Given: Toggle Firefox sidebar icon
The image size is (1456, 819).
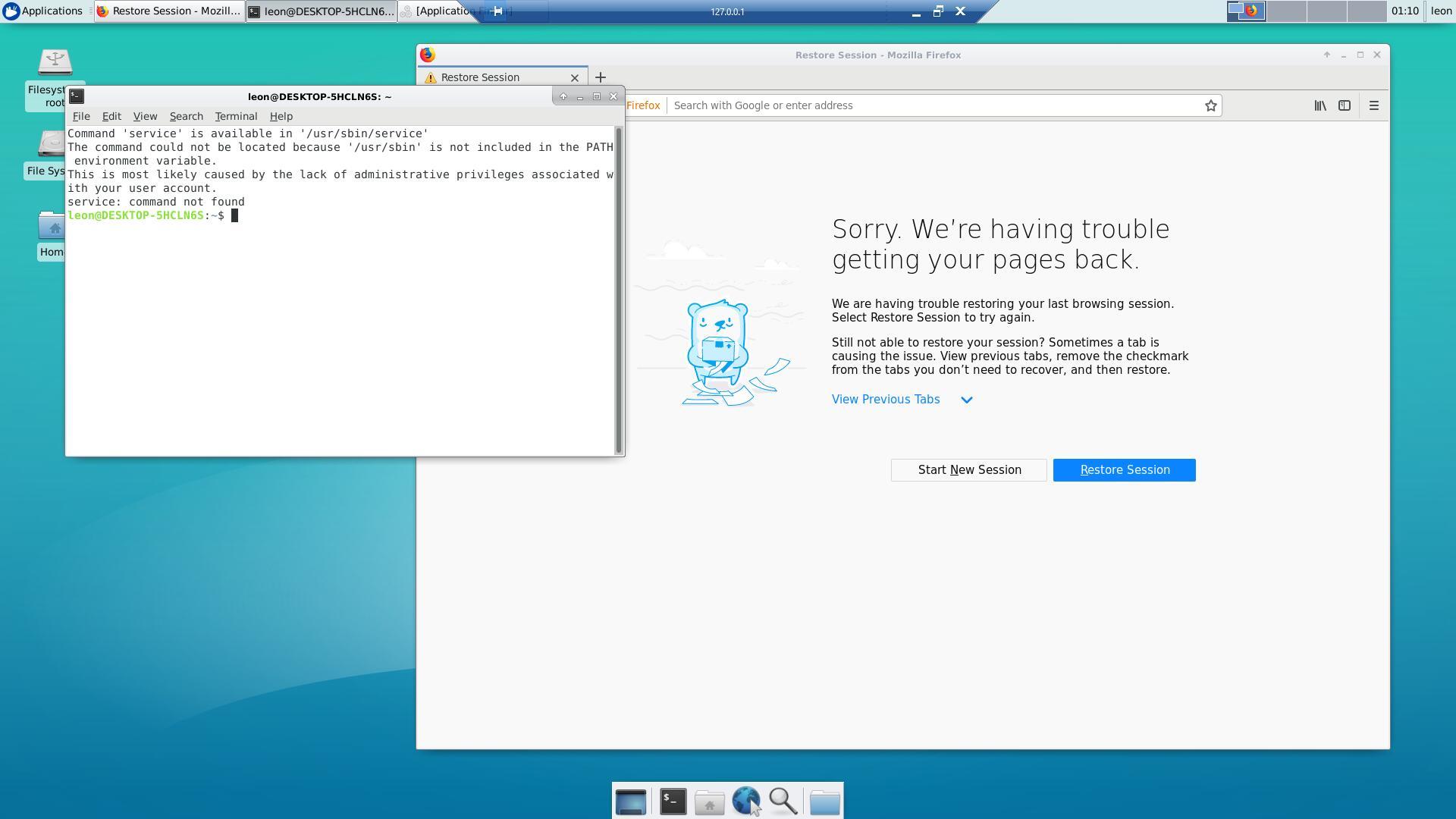Looking at the screenshot, I should click(1345, 105).
